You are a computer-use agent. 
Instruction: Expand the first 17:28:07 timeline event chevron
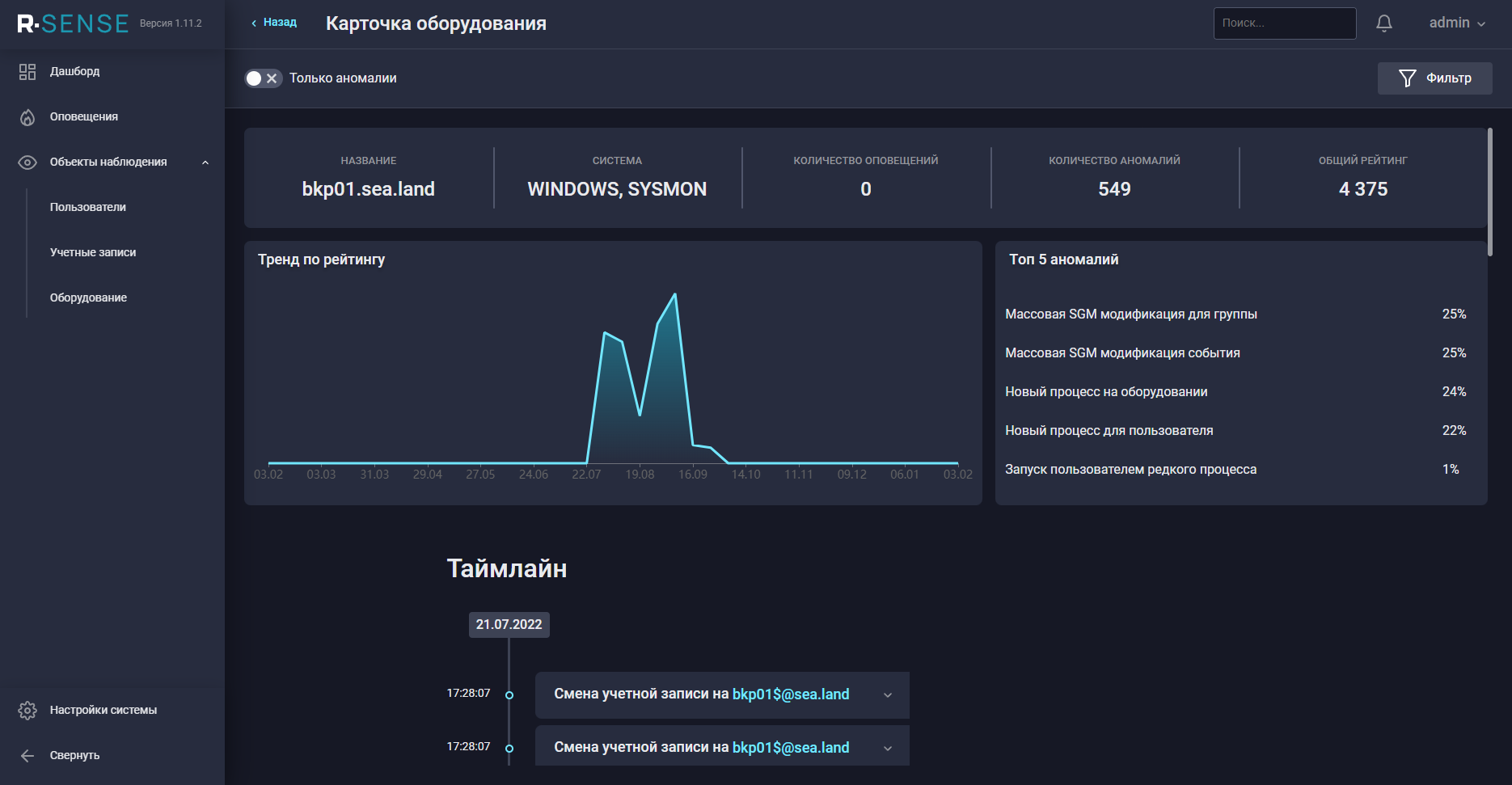(888, 695)
